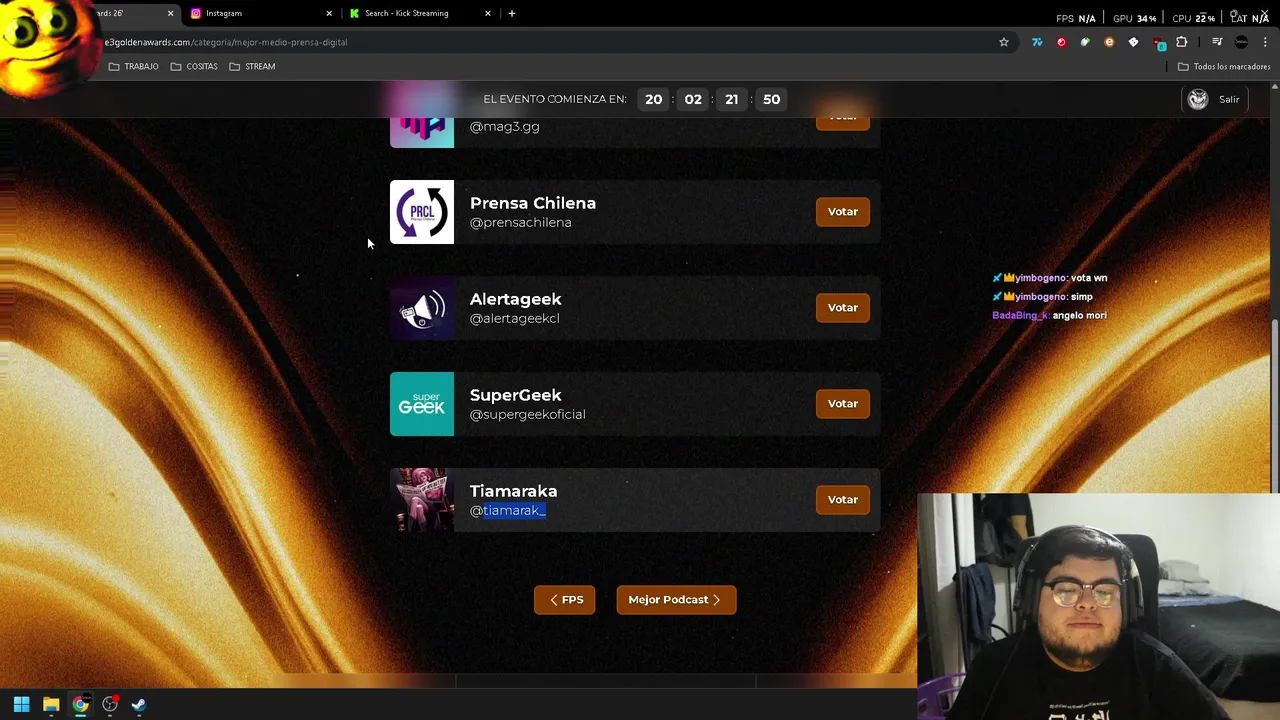Click the address bar URL
The image size is (1280, 720).
click(226, 42)
